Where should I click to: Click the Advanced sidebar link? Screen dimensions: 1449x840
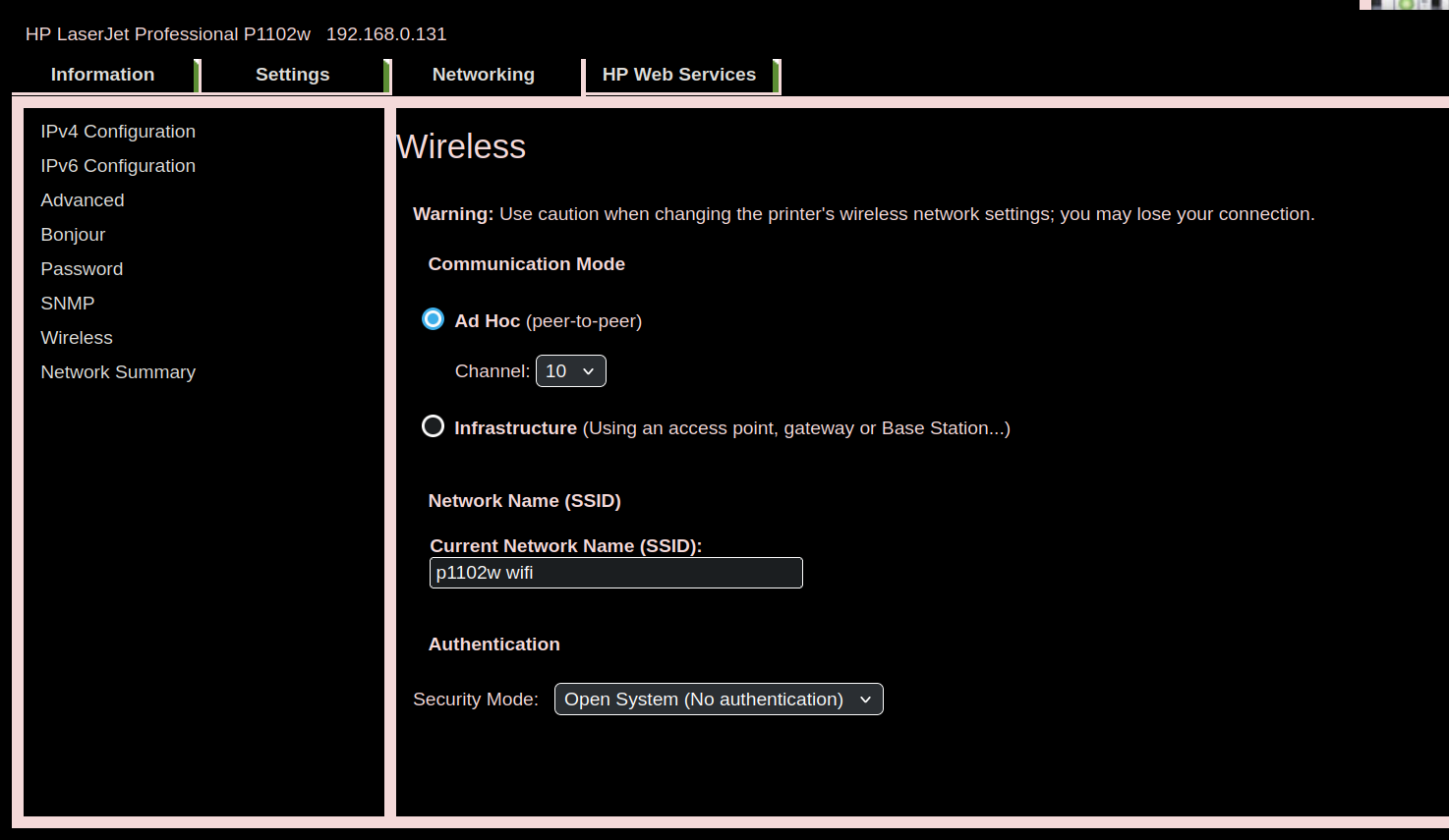(83, 200)
